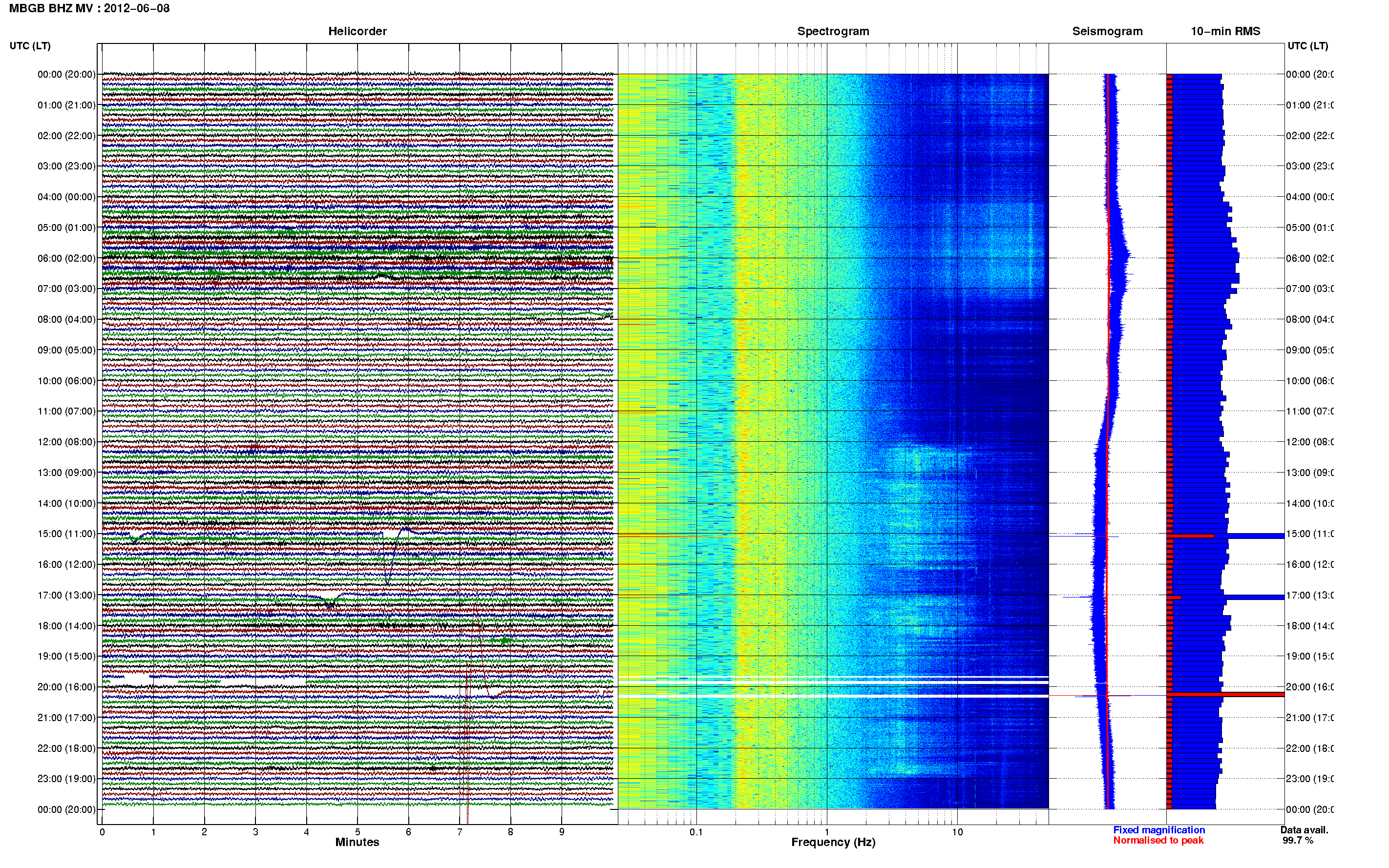Viewport: 1389px width, 868px height.
Task: Select the '02:00 (22:00)' left time label
Action: 66,136
